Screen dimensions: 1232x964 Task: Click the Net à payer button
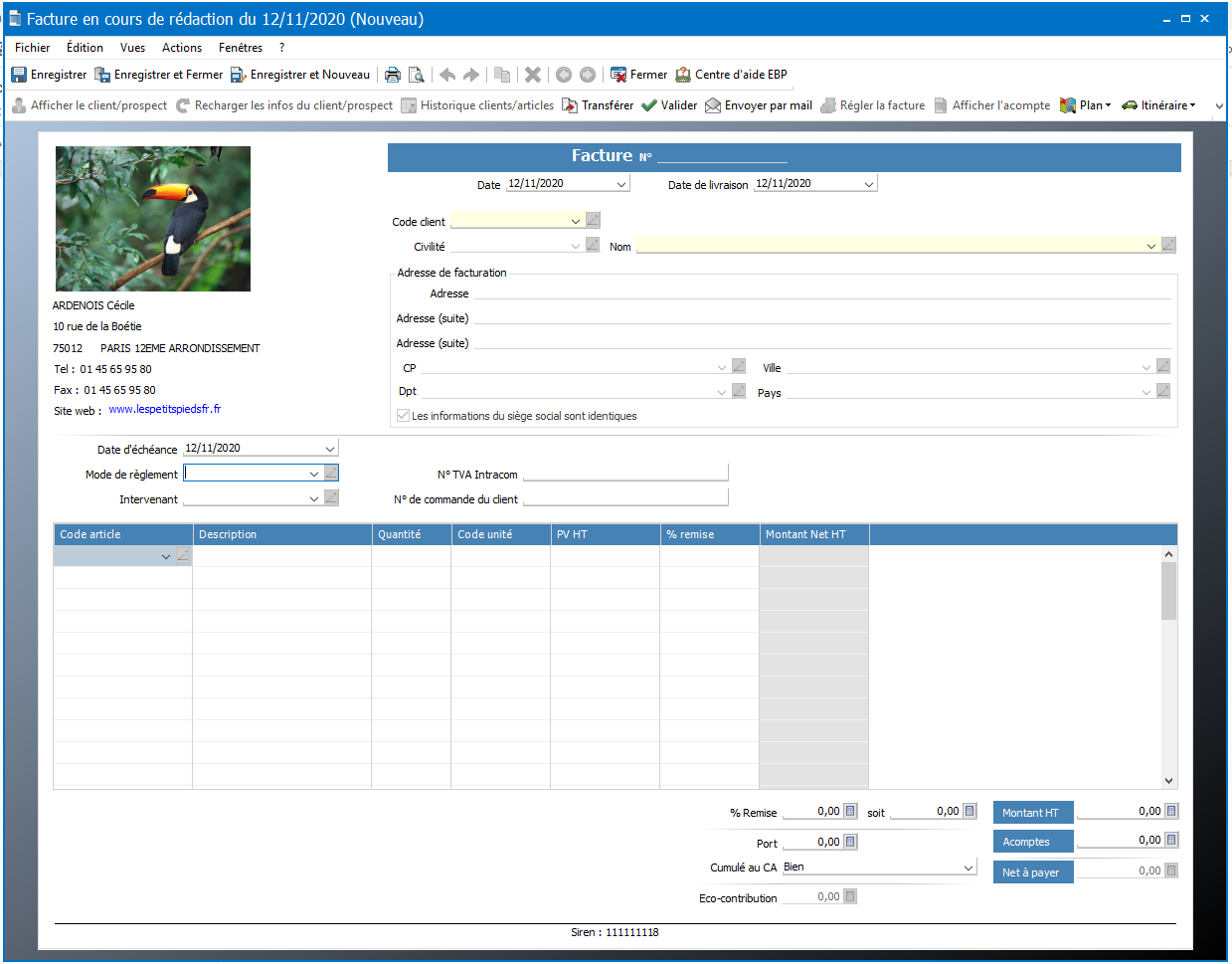pos(1032,872)
